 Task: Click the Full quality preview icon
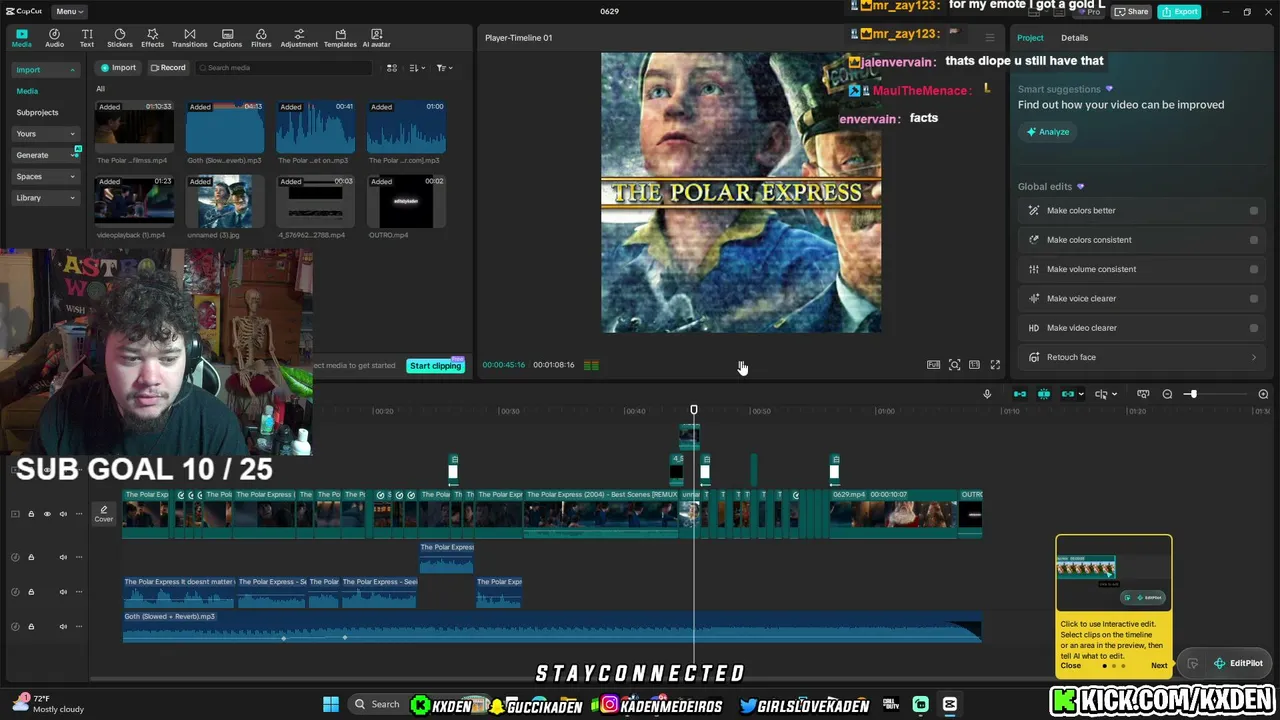tap(933, 365)
